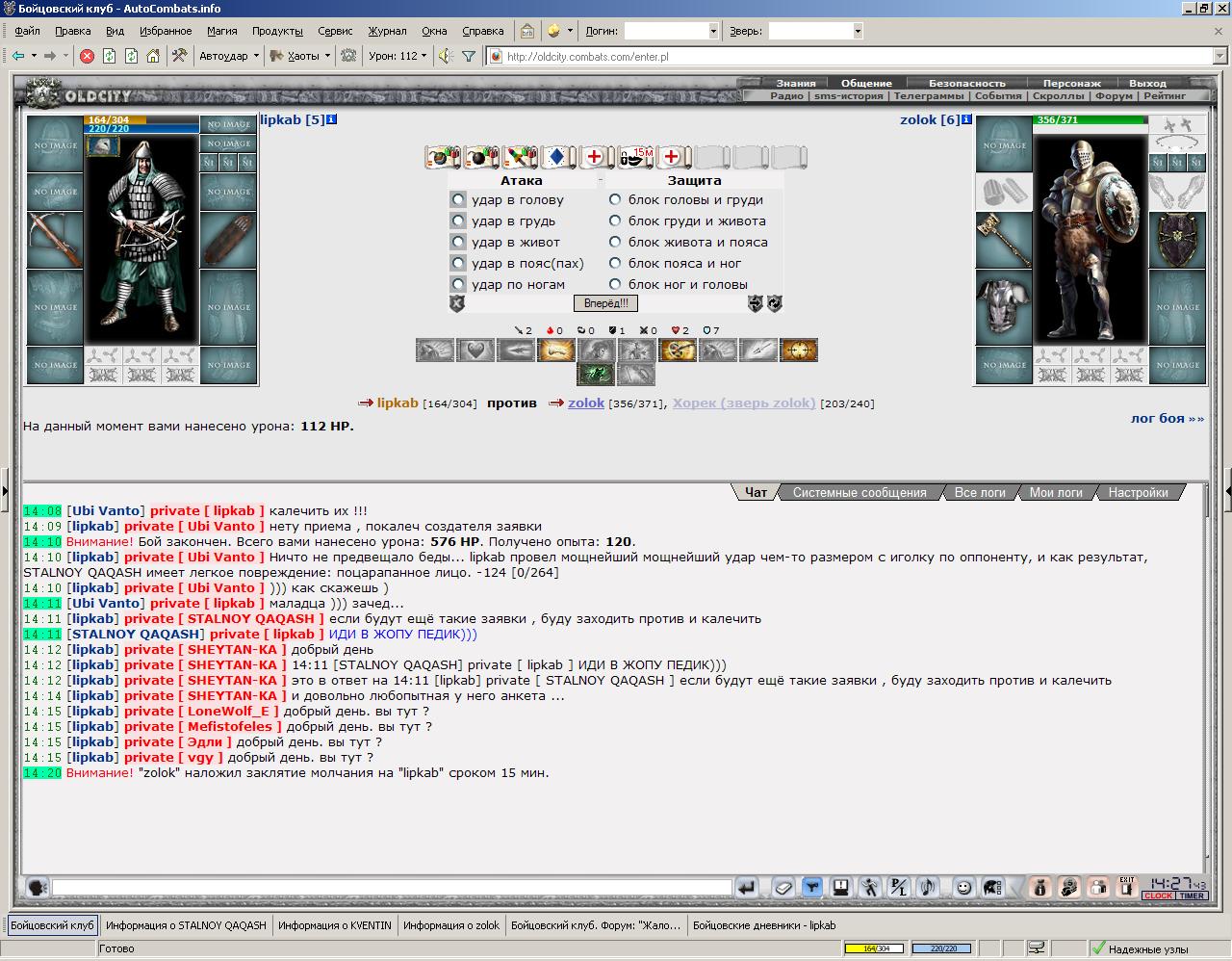Use the silence scroll labeled 15M
This screenshot has width=1232, height=961.
[x=634, y=157]
